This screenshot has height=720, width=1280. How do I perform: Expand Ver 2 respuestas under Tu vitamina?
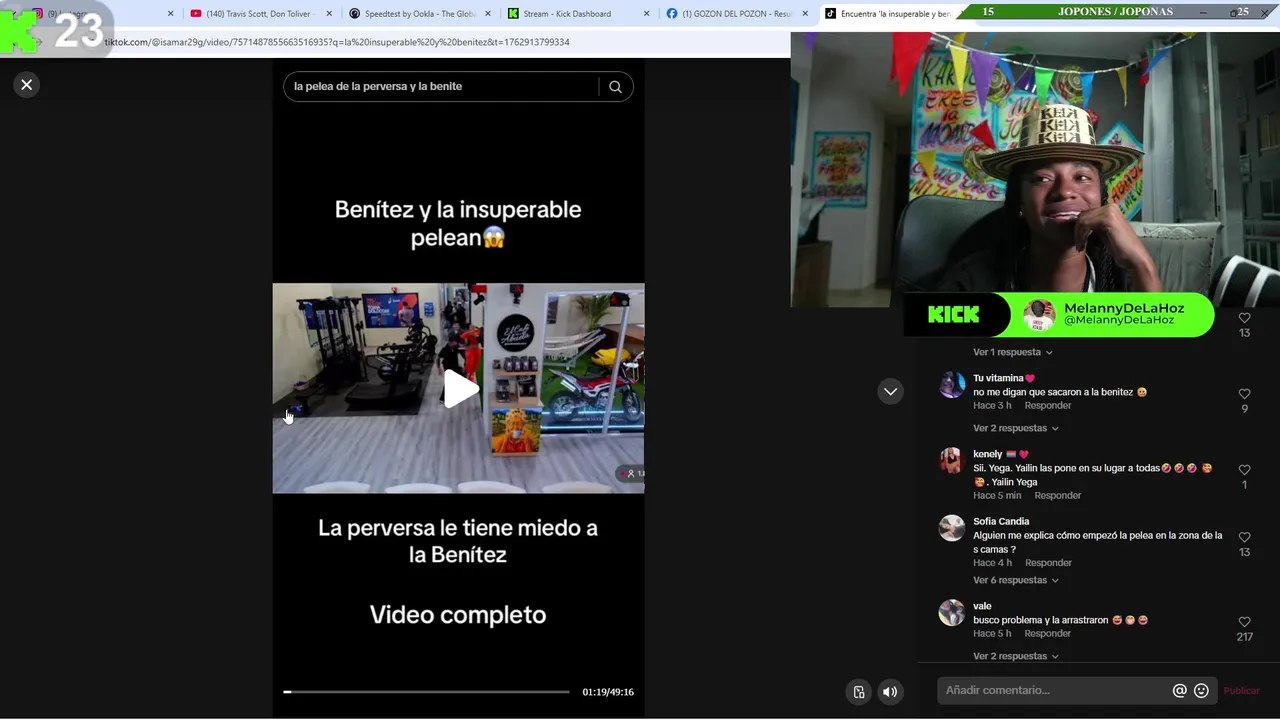tap(1016, 428)
